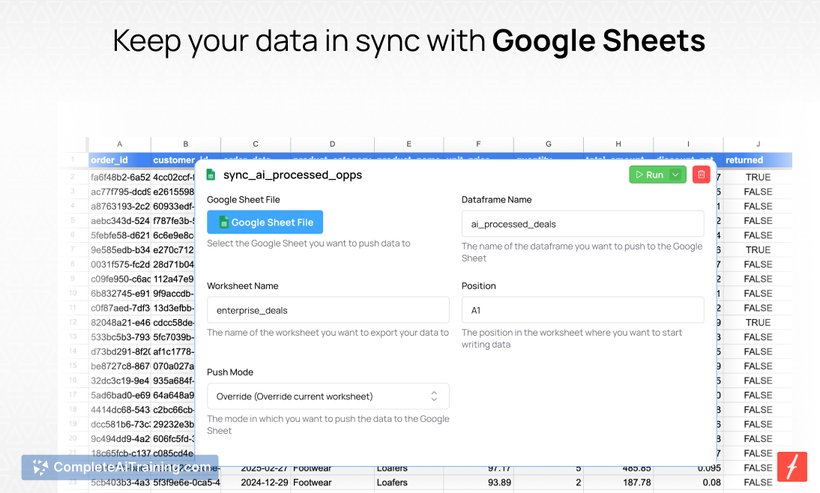Focus the Dataframe Name input field
Screen dimensions: 820x493
click(583, 224)
